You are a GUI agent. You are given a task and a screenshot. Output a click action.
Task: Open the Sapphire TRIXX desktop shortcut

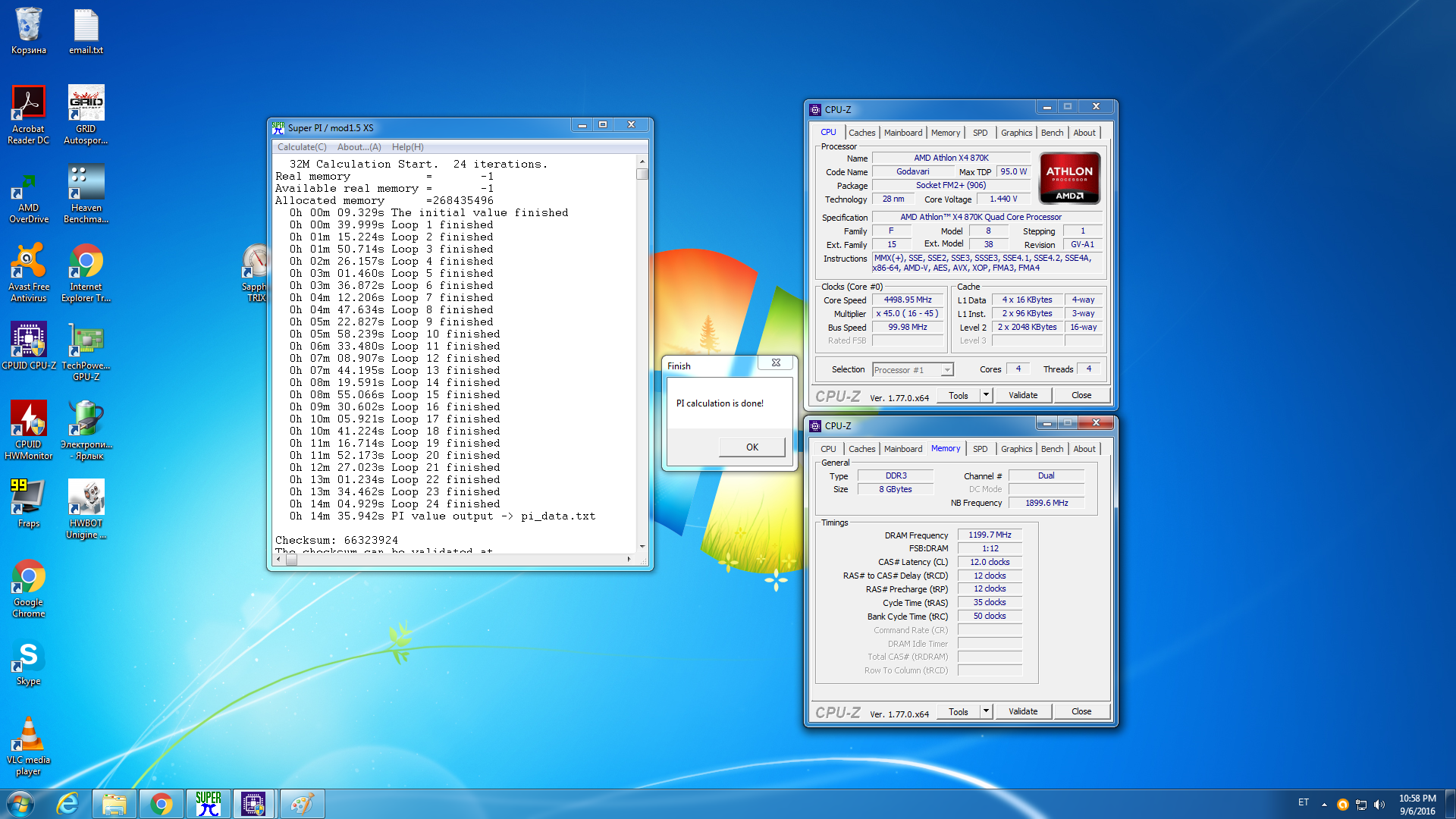[x=256, y=273]
